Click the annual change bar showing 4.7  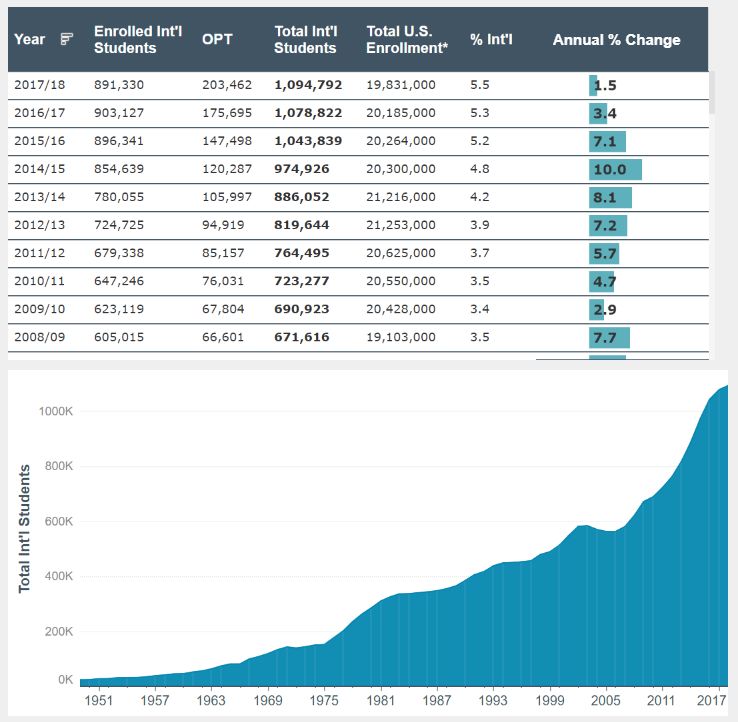601,281
